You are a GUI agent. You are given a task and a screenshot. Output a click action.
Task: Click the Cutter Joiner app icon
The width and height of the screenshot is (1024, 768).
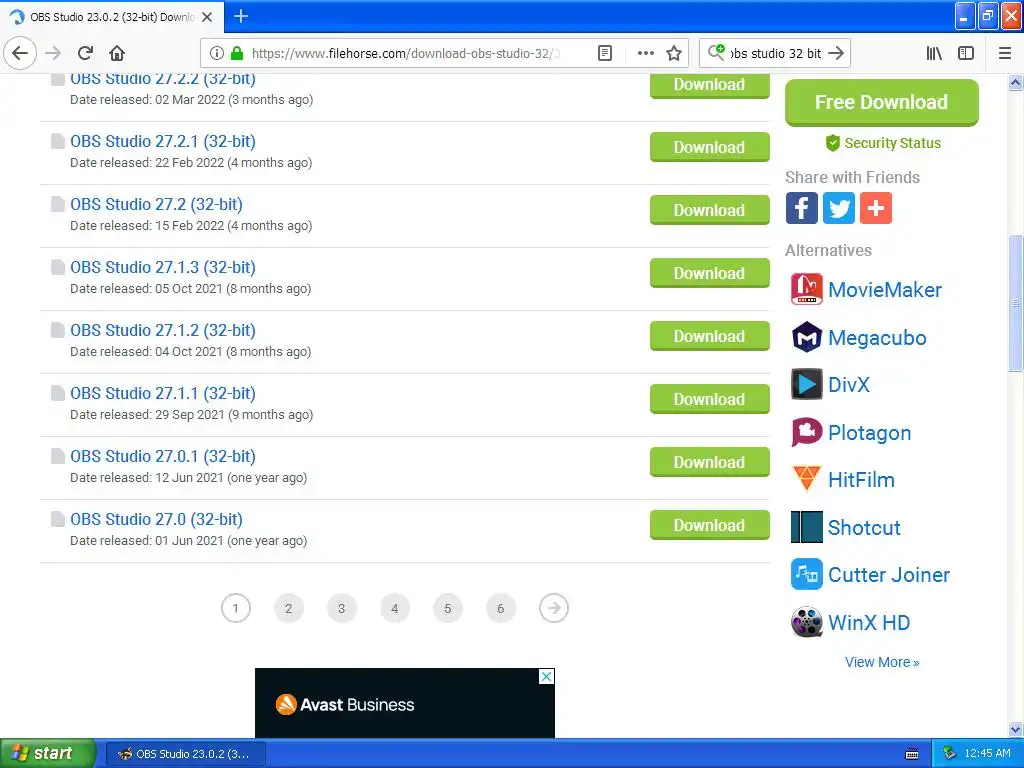coord(807,575)
